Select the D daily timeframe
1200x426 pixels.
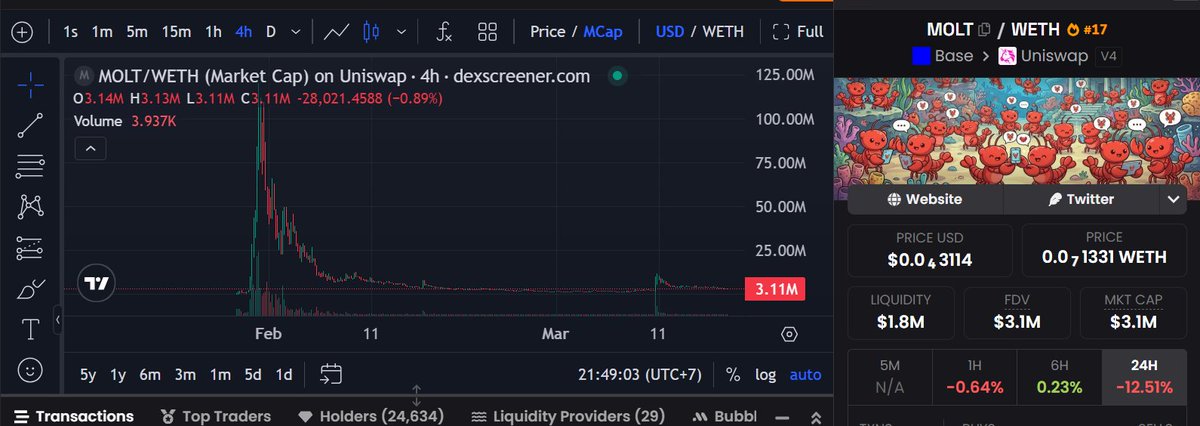271,32
